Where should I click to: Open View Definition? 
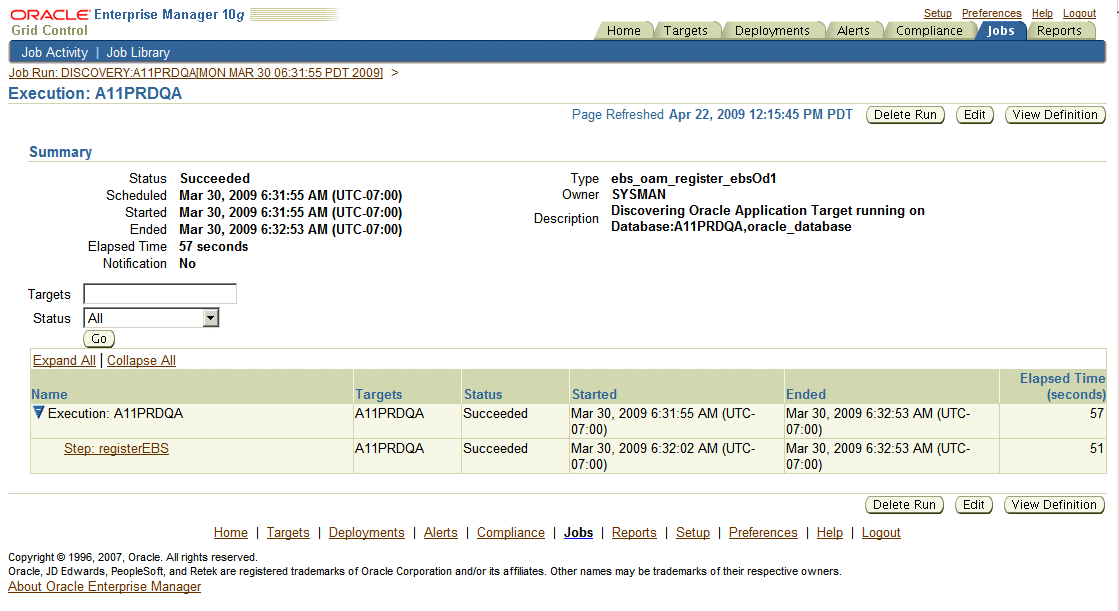click(x=1055, y=114)
